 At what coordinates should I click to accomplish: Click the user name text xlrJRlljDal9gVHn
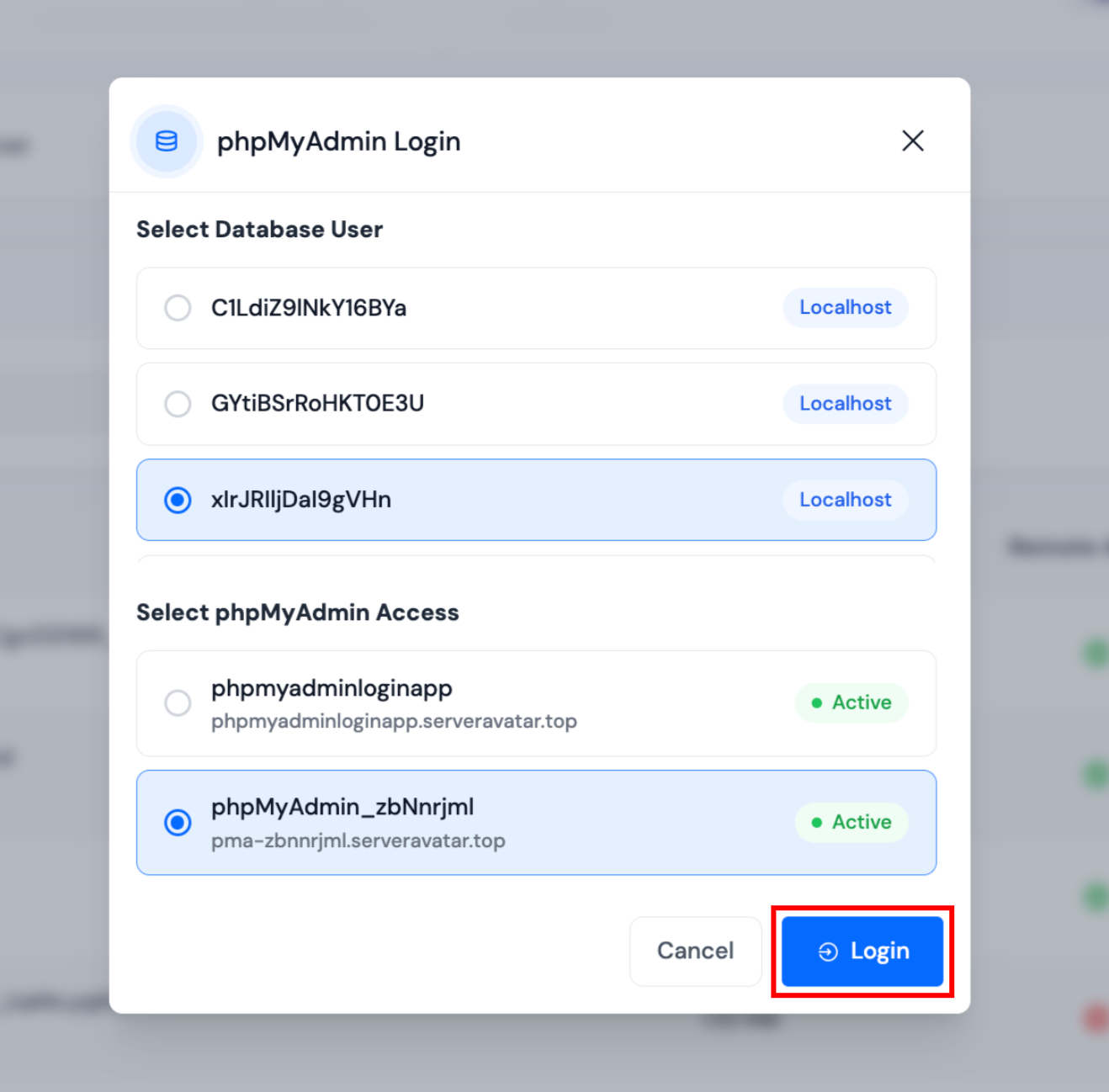[301, 500]
